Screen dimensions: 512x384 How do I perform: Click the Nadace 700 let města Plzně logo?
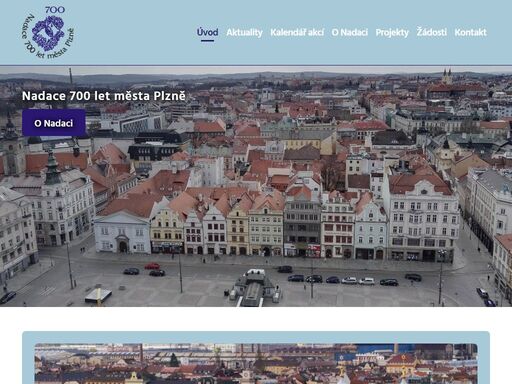tap(49, 32)
